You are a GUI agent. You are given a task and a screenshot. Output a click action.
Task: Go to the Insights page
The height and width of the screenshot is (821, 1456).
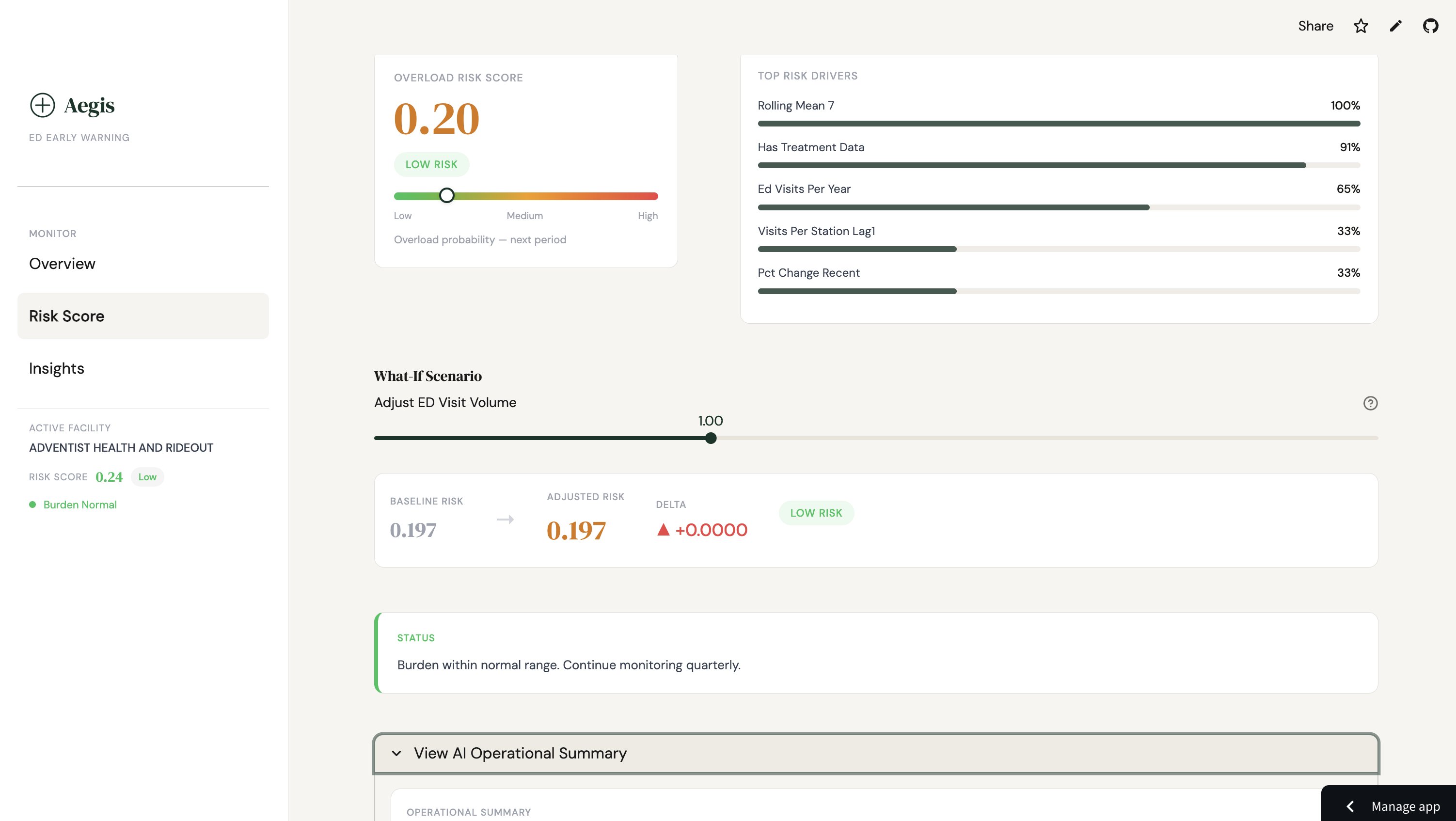pyautogui.click(x=57, y=368)
